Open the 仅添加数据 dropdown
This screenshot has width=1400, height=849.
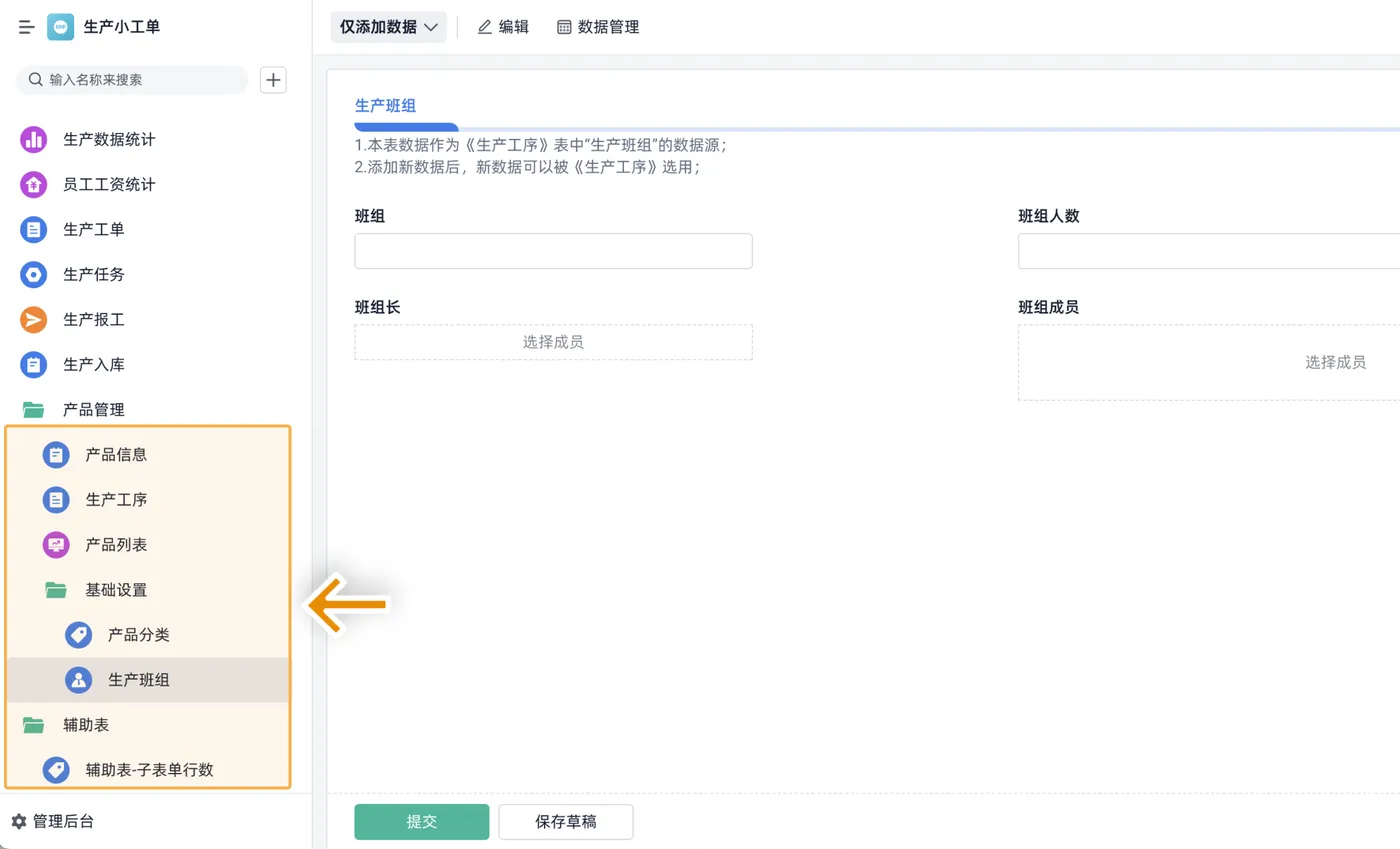(389, 27)
